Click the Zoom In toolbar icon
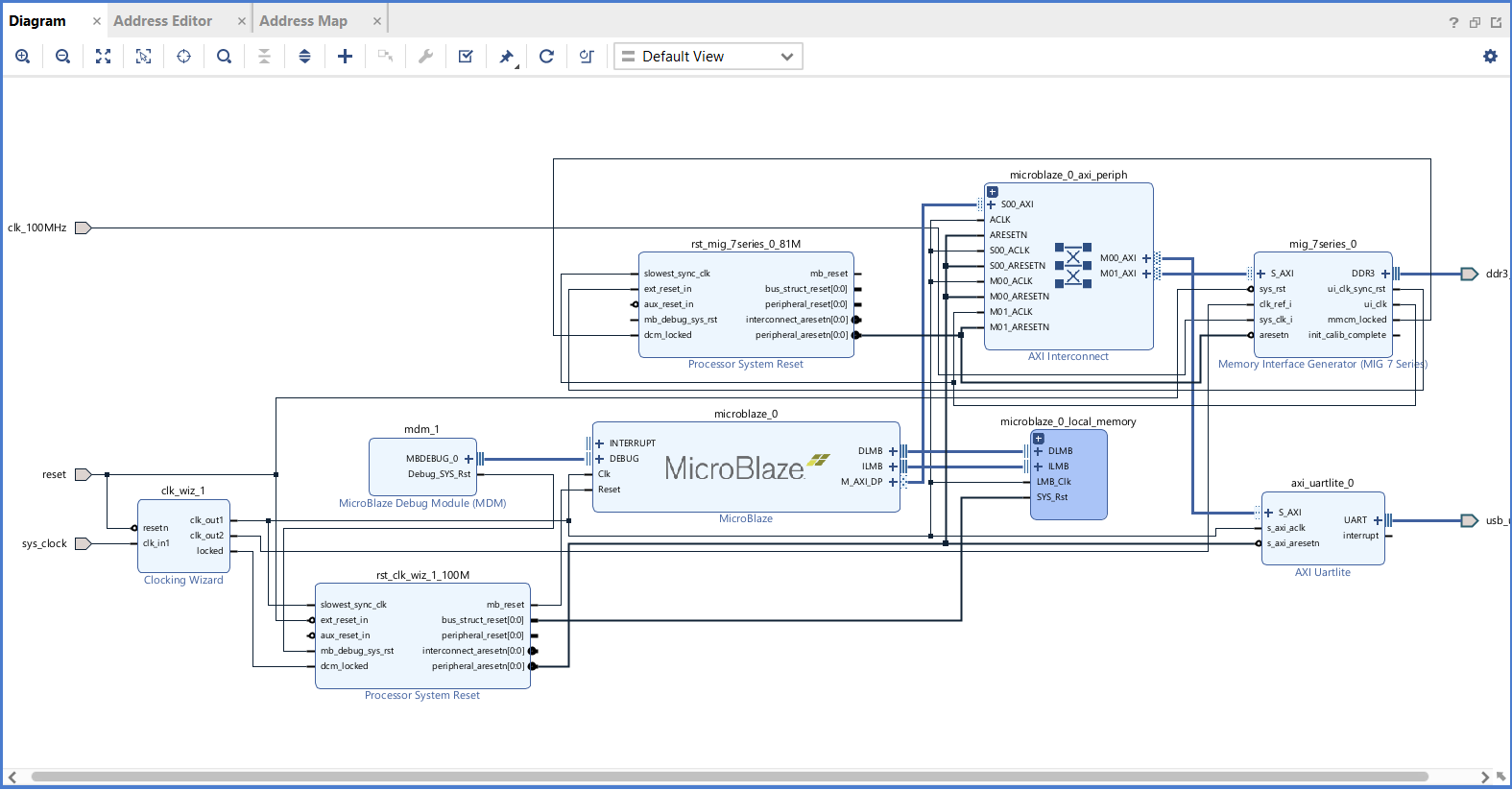The height and width of the screenshot is (790, 1512). (x=23, y=57)
